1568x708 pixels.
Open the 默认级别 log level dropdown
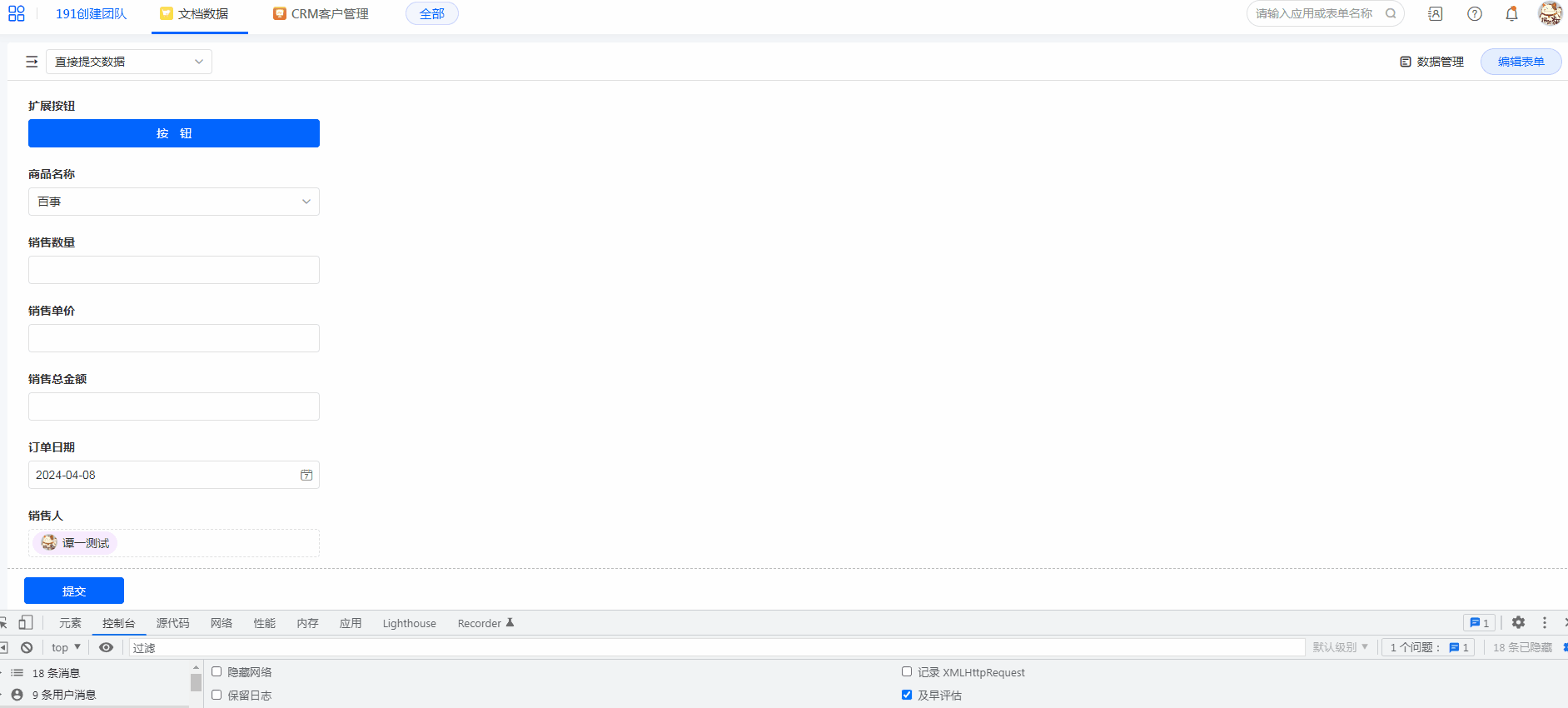1340,647
